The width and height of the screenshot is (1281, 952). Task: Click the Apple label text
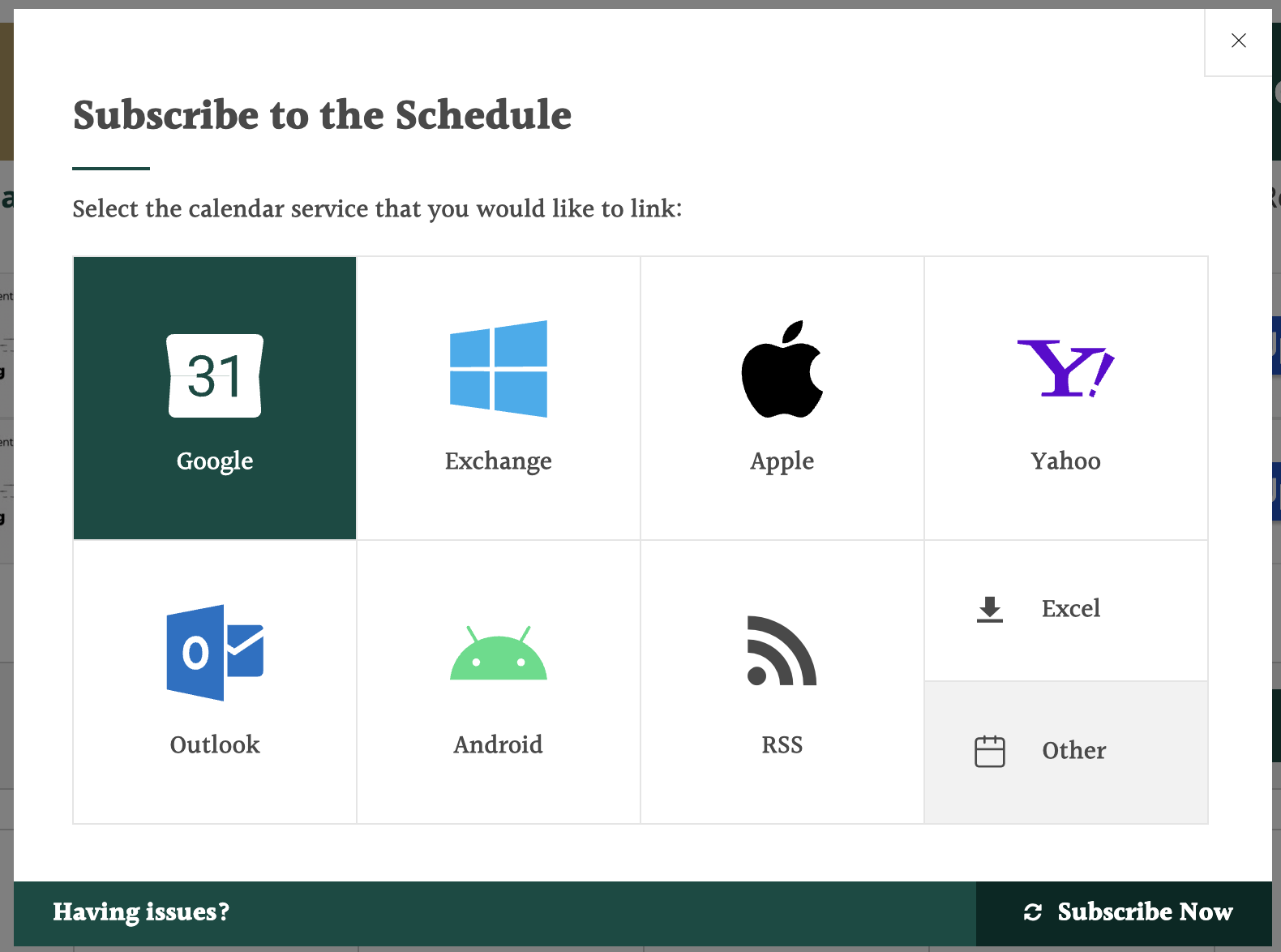[782, 461]
